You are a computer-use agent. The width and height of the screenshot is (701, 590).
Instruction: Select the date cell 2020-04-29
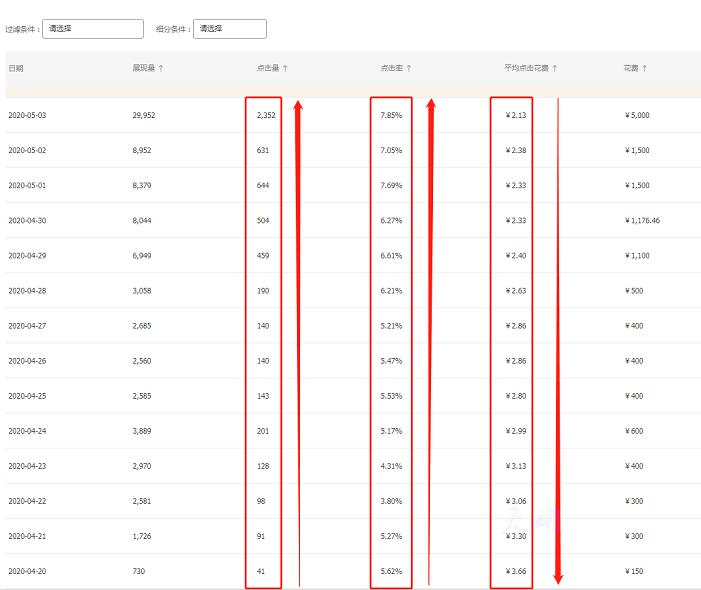point(27,256)
